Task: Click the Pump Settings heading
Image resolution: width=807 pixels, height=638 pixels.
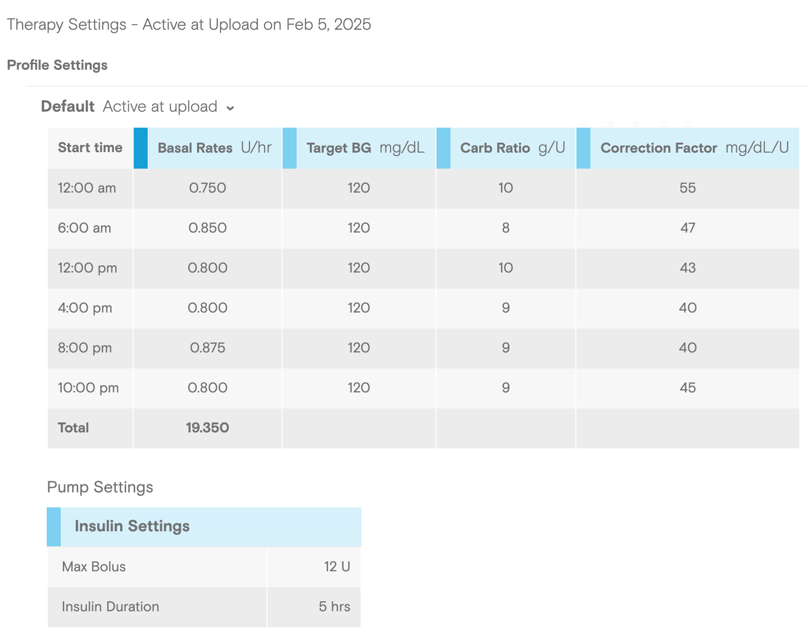Action: pyautogui.click(x=100, y=488)
